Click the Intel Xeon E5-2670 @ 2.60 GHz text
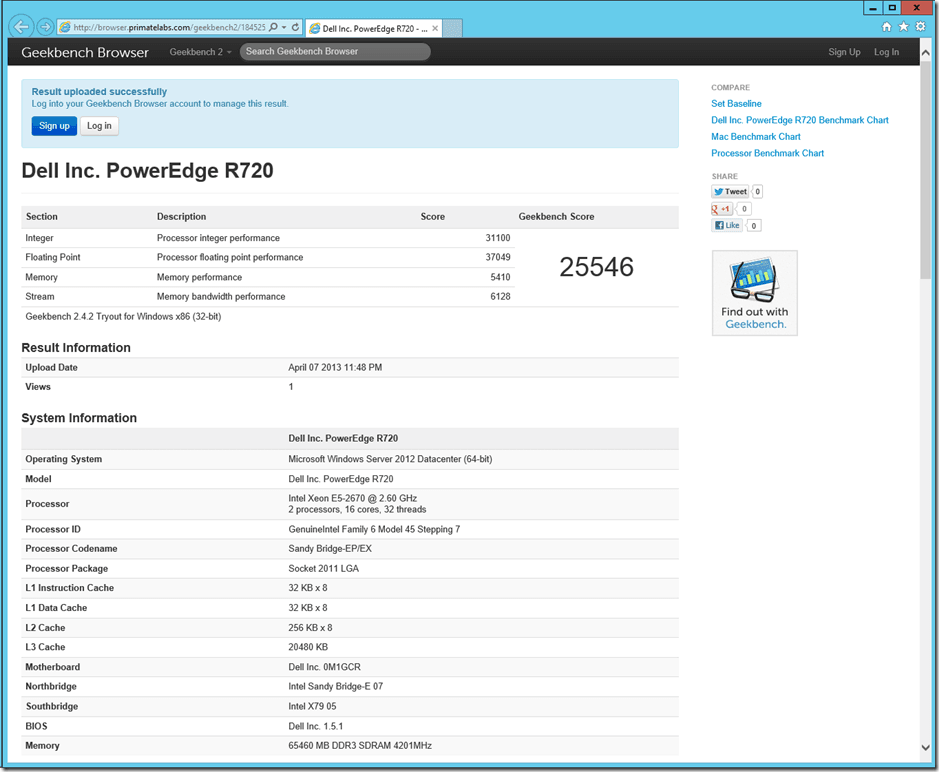Viewport: 939px width, 772px height. coord(353,498)
